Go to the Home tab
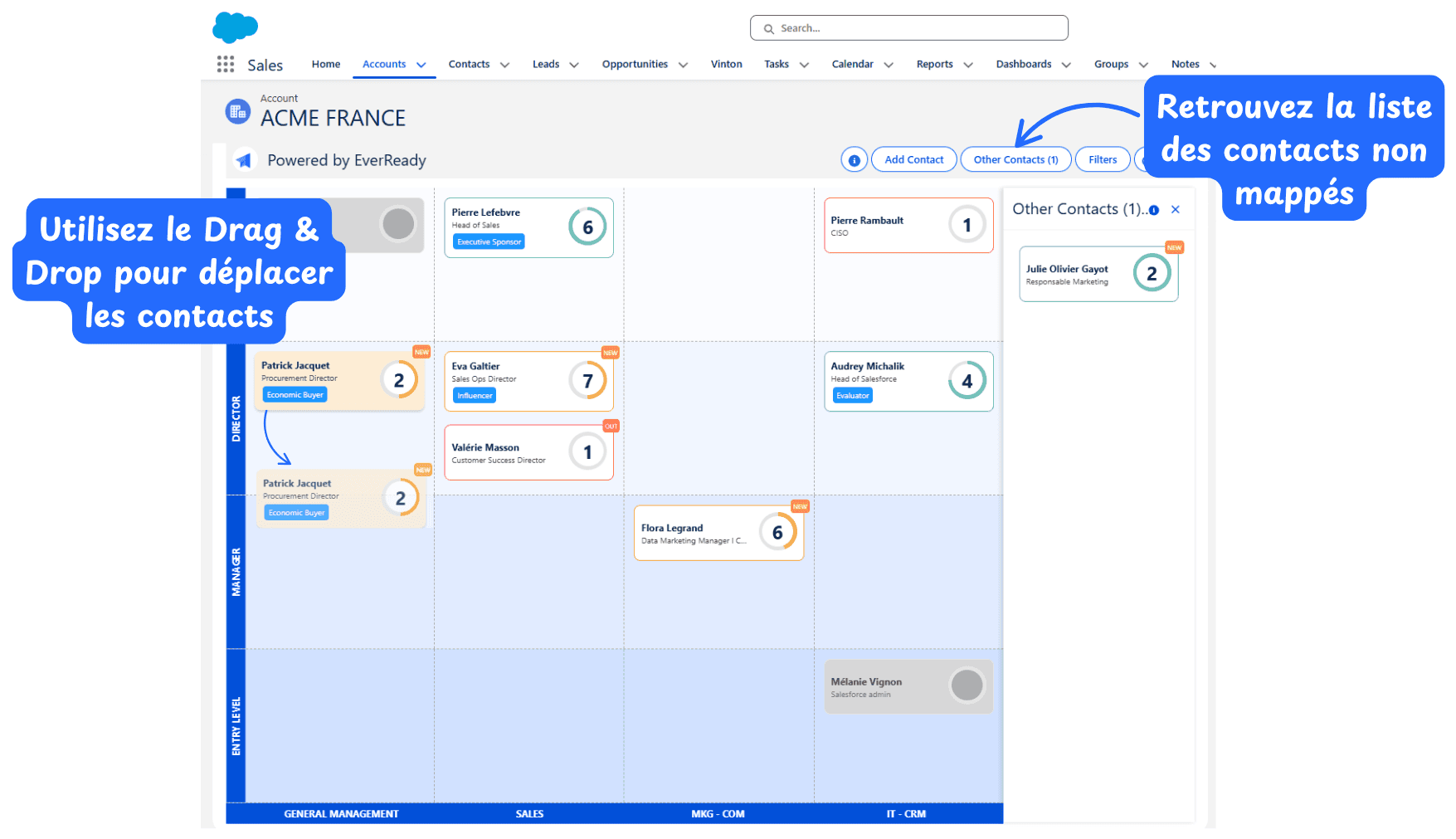This screenshot has width=1456, height=839. [x=326, y=64]
